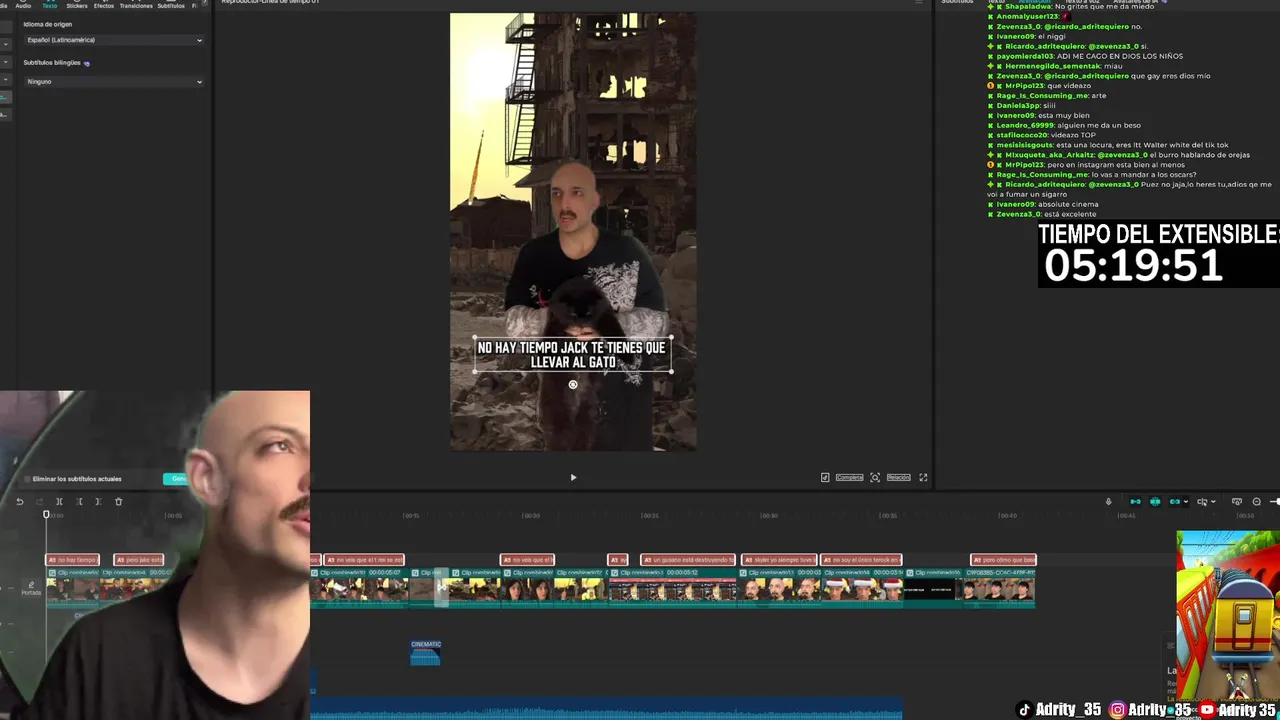This screenshot has height=720, width=1280.
Task: Click the rotate handle under subtitle box
Action: click(573, 384)
